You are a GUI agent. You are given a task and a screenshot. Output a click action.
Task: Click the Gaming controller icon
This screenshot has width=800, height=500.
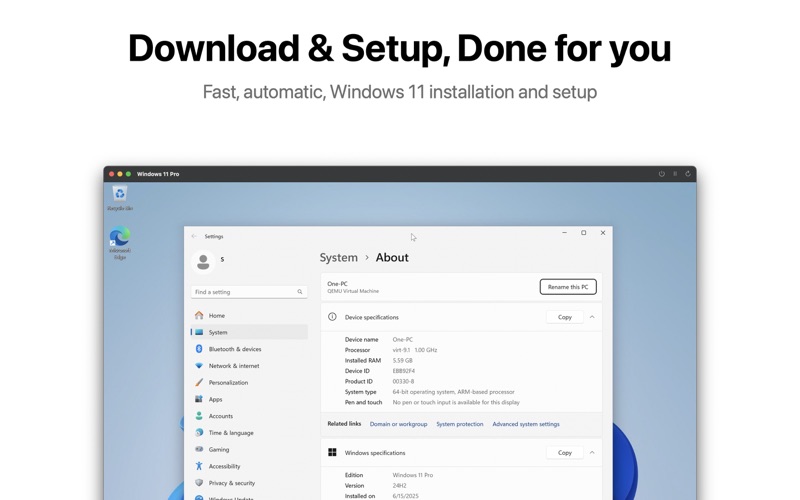pyautogui.click(x=199, y=449)
